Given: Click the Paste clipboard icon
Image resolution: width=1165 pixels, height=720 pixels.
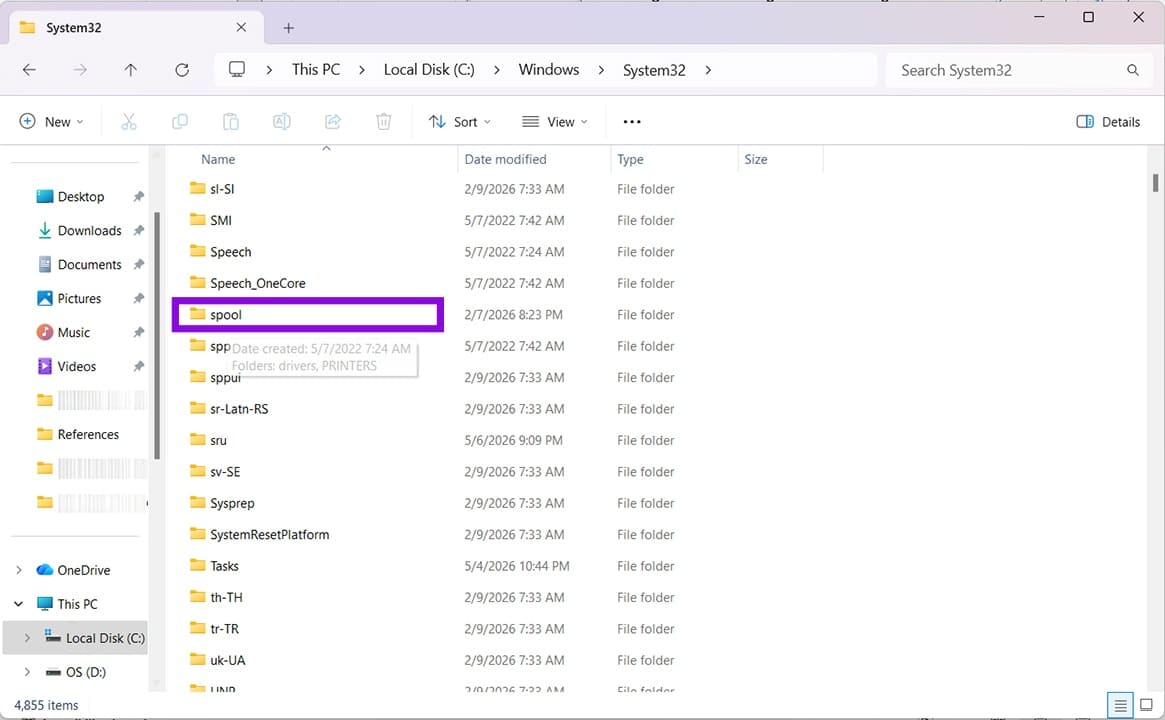Looking at the screenshot, I should (231, 122).
